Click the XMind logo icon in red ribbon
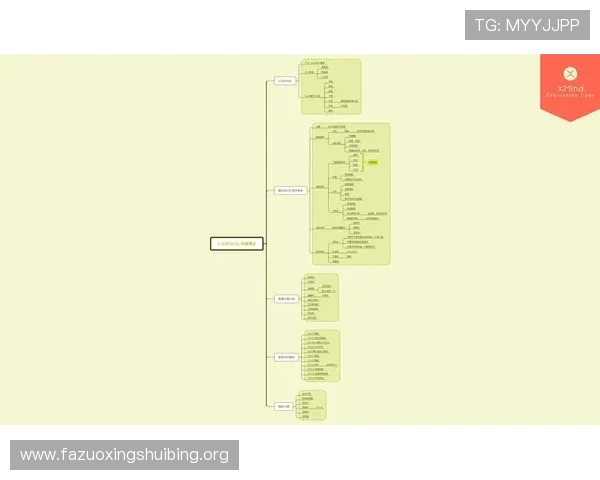 pyautogui.click(x=569, y=74)
